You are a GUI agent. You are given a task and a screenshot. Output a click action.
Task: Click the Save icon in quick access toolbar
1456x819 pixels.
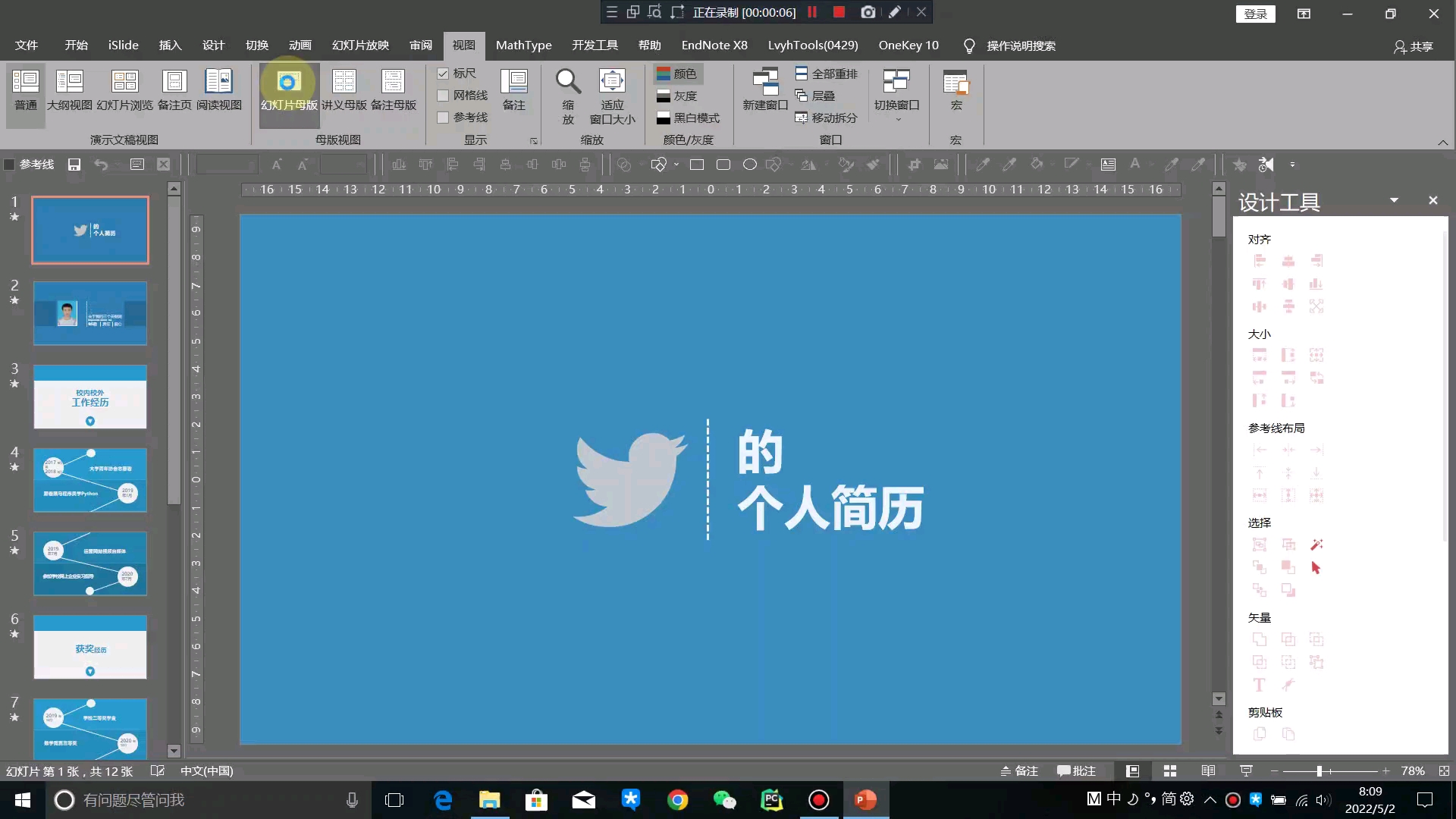(x=74, y=165)
